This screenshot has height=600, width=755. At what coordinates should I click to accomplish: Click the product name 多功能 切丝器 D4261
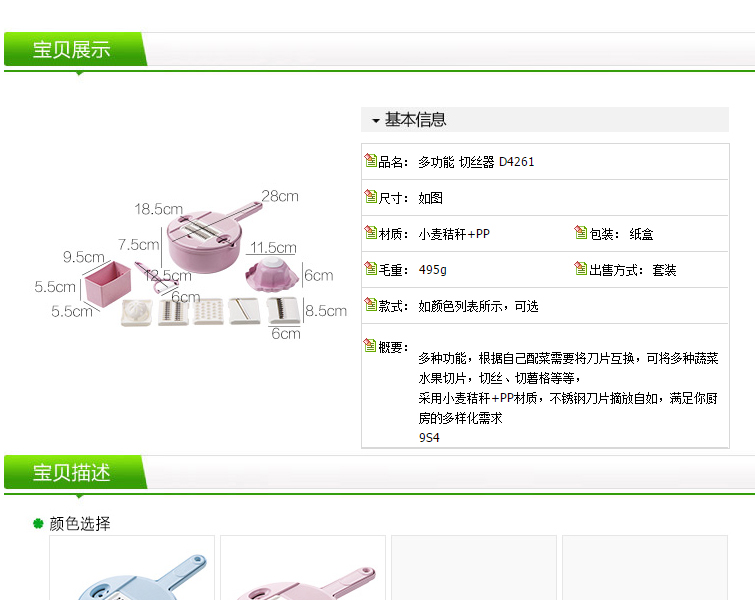pos(476,162)
